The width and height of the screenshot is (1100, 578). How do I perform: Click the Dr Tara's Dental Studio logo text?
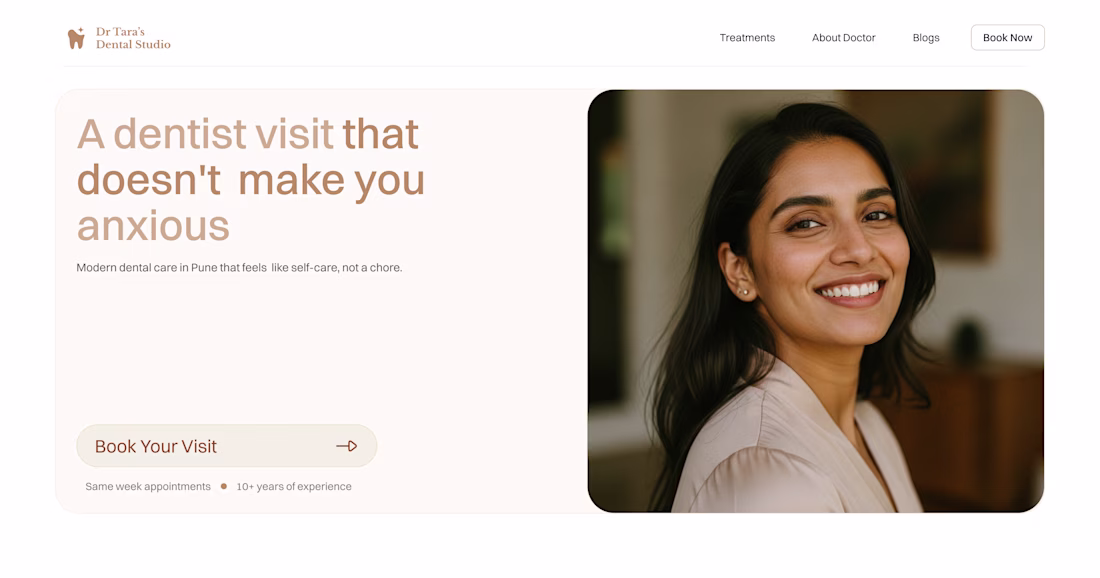133,38
